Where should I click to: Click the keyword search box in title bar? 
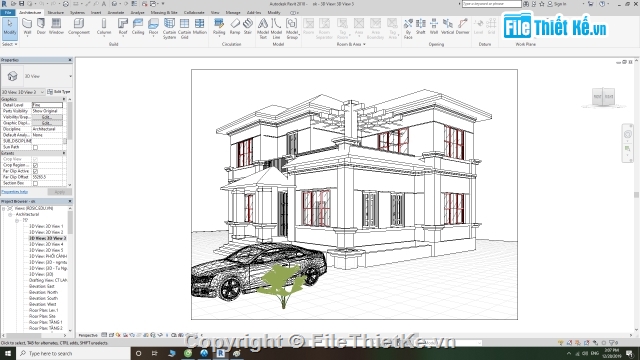[491, 4]
